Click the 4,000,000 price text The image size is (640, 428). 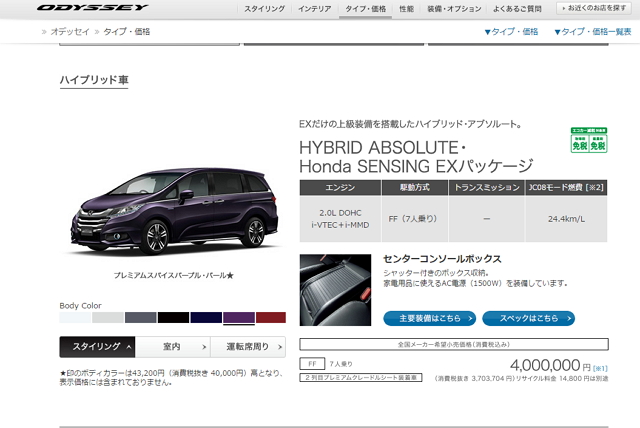click(545, 365)
